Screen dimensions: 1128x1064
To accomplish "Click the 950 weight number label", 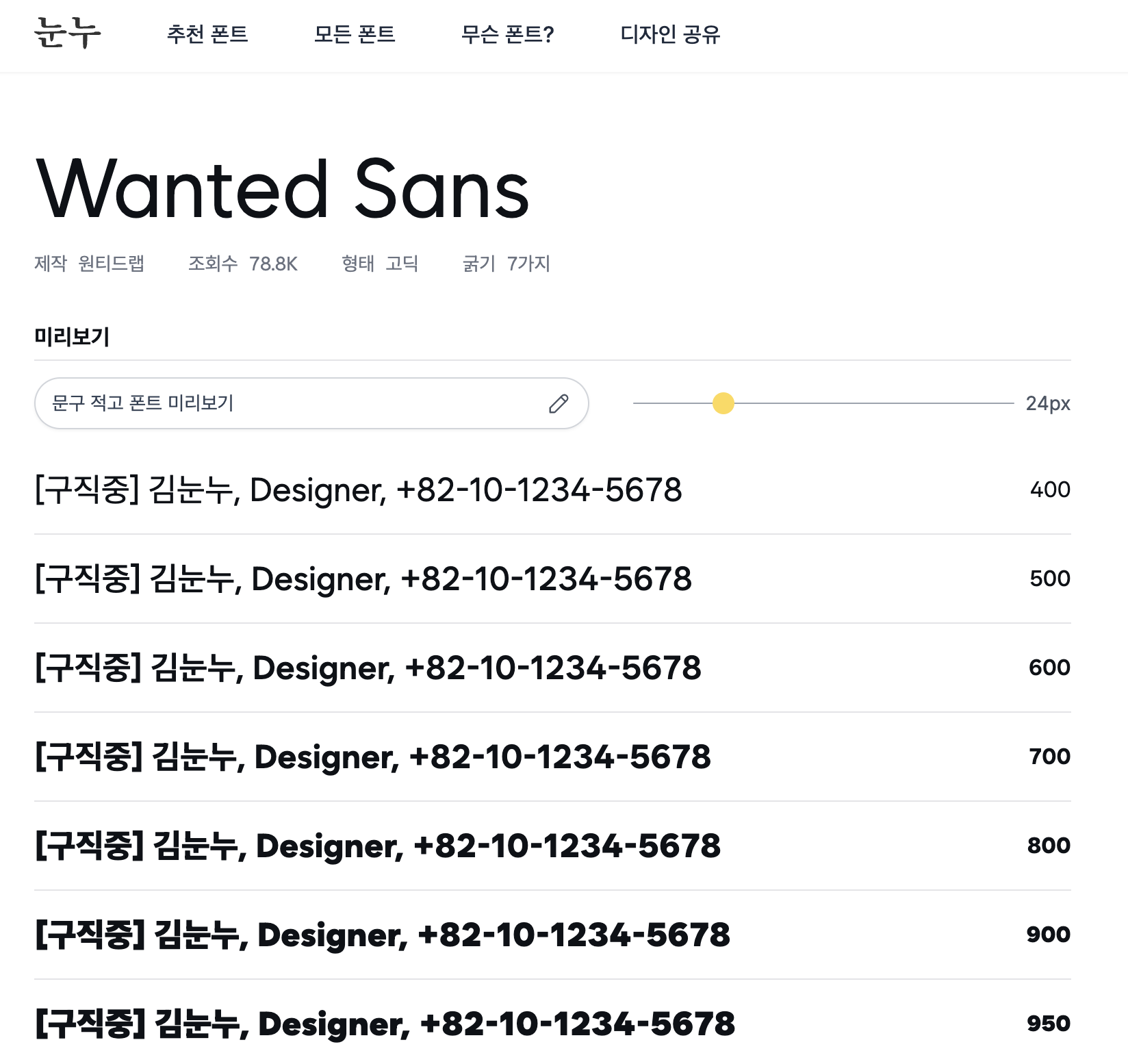I will (x=1049, y=1024).
